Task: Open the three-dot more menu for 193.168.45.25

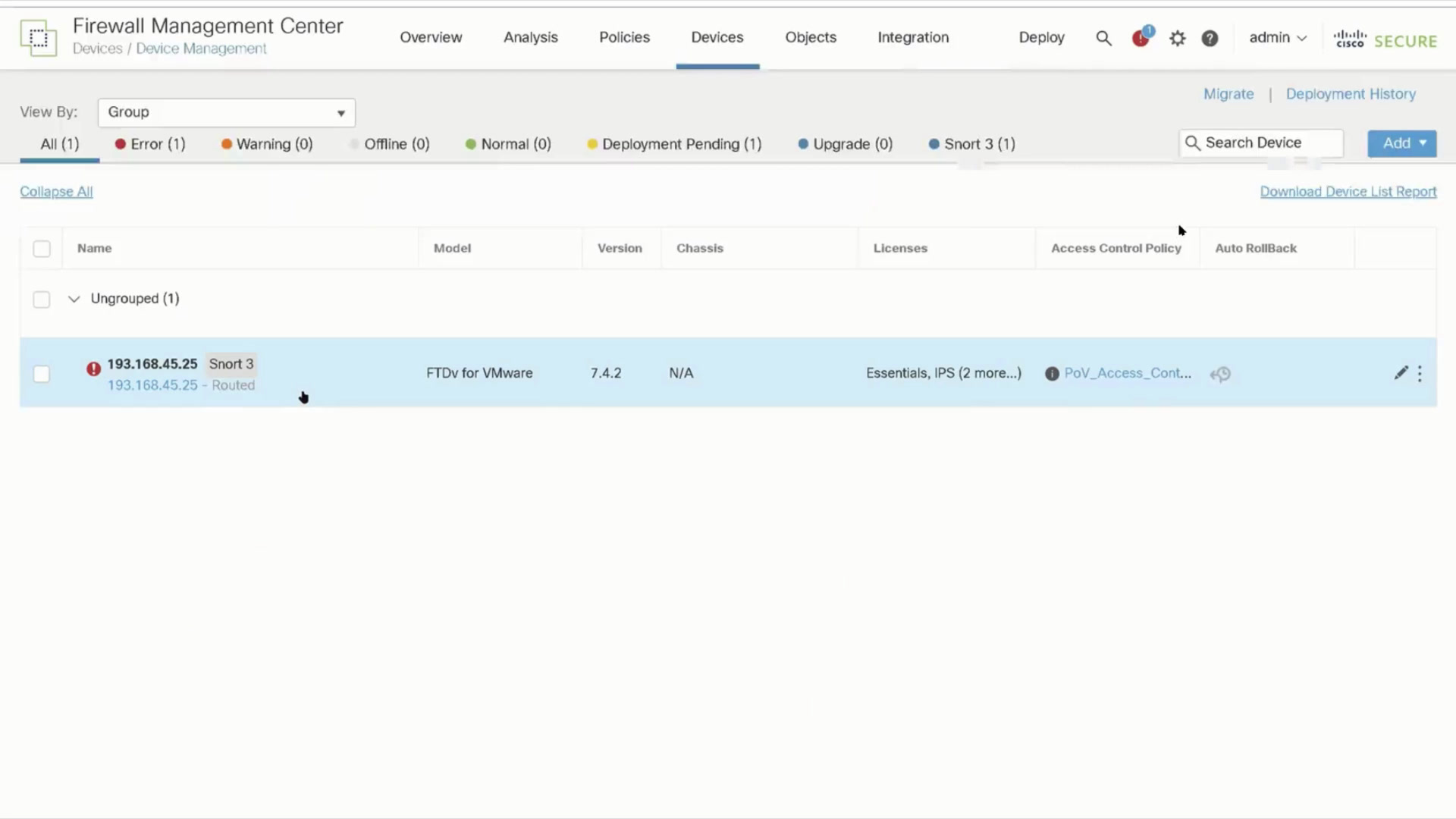Action: coord(1420,373)
